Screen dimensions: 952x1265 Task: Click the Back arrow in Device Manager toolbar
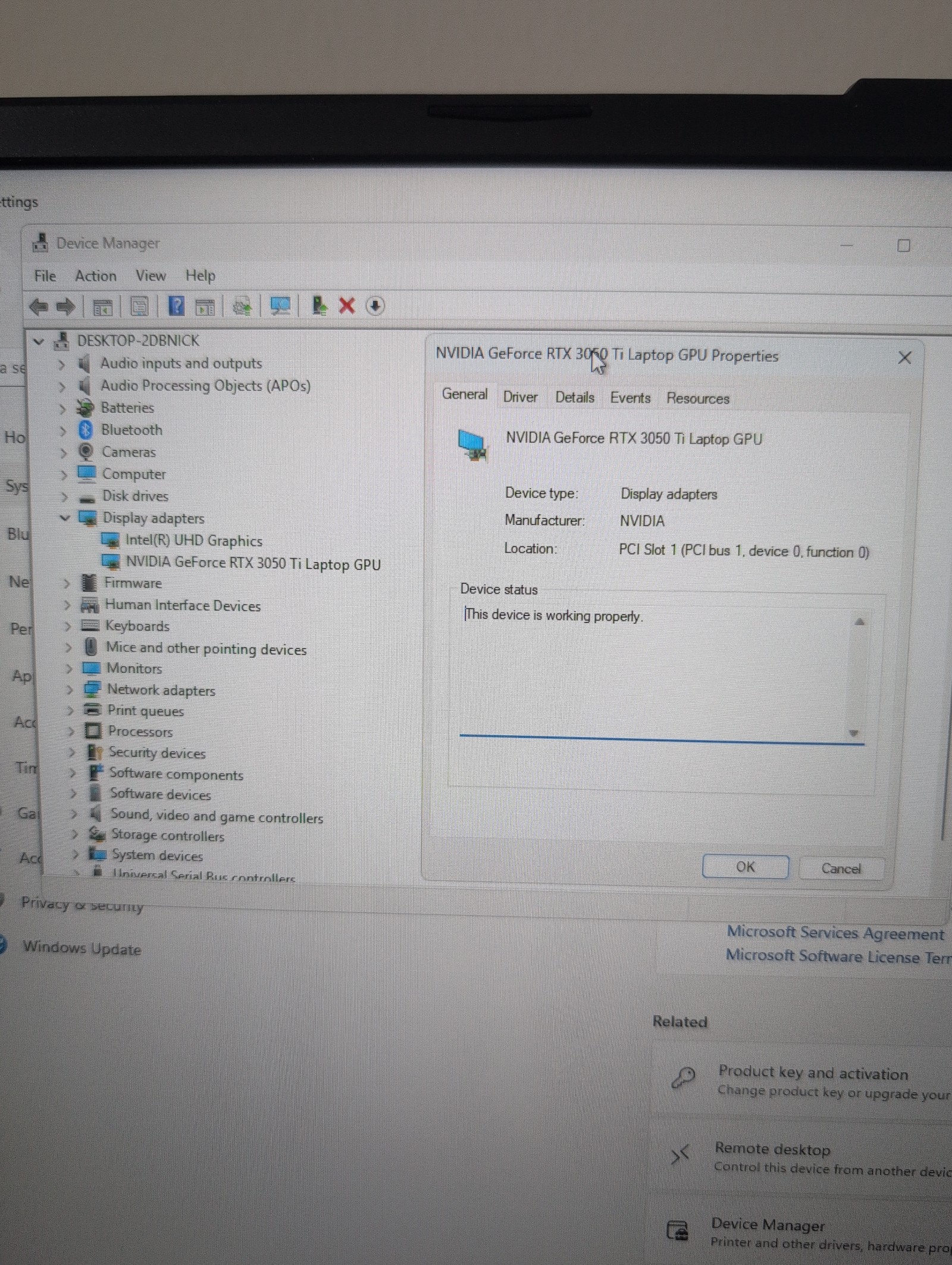pyautogui.click(x=38, y=307)
